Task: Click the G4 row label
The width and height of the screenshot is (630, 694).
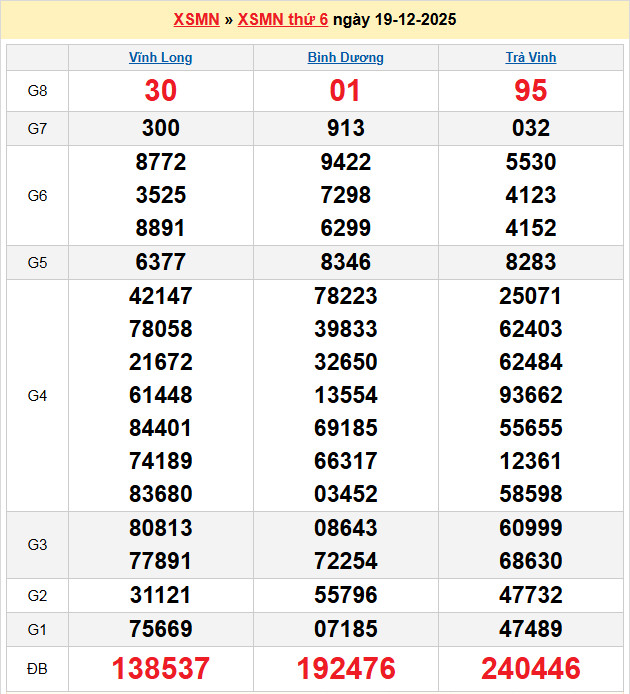Action: click(37, 395)
